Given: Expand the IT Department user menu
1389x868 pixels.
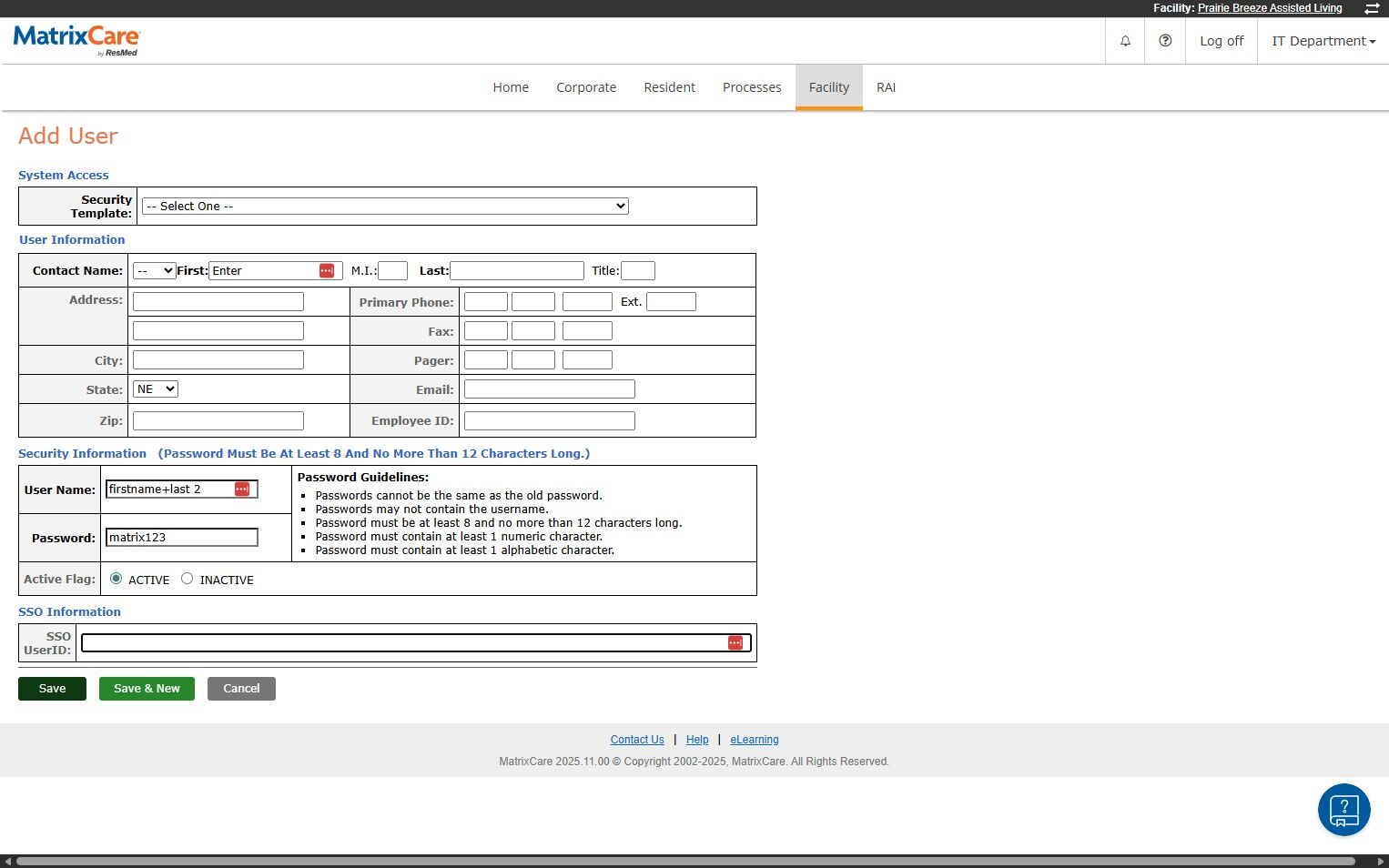Looking at the screenshot, I should pos(1323,41).
